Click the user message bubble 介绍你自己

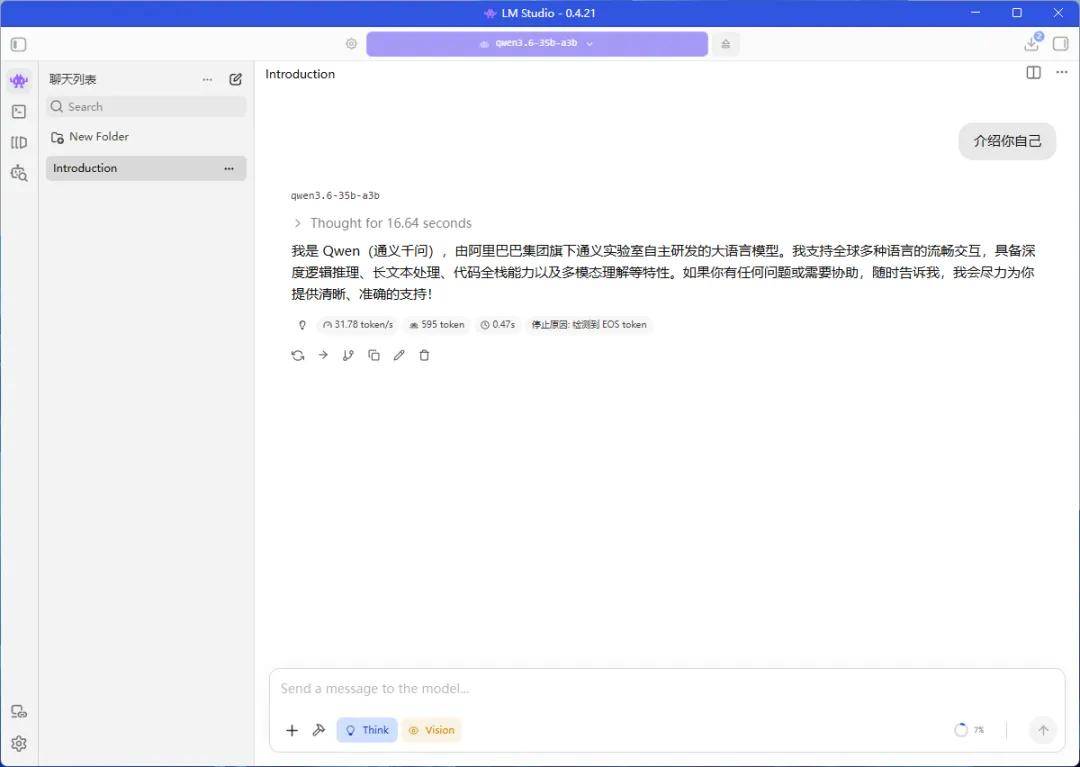coord(1007,141)
